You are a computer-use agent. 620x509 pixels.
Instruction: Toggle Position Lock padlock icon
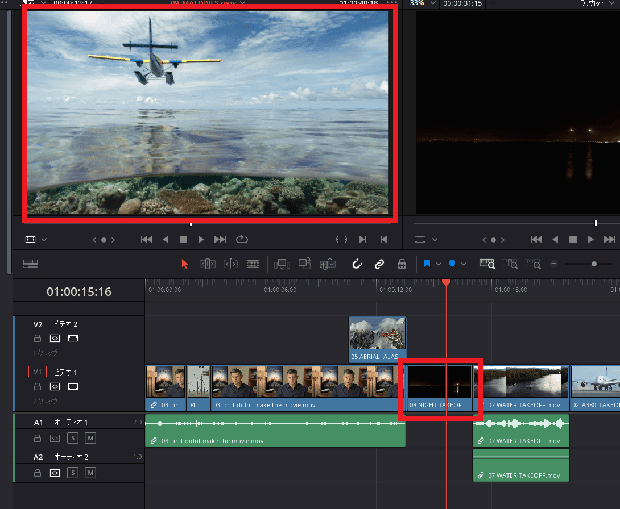(x=402, y=264)
